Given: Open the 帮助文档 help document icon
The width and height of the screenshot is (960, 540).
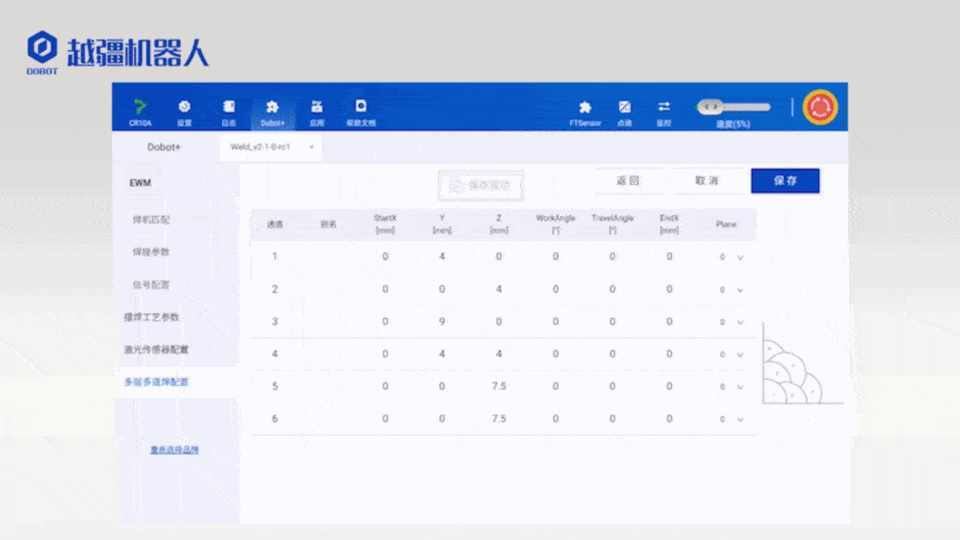Looking at the screenshot, I should [x=360, y=108].
